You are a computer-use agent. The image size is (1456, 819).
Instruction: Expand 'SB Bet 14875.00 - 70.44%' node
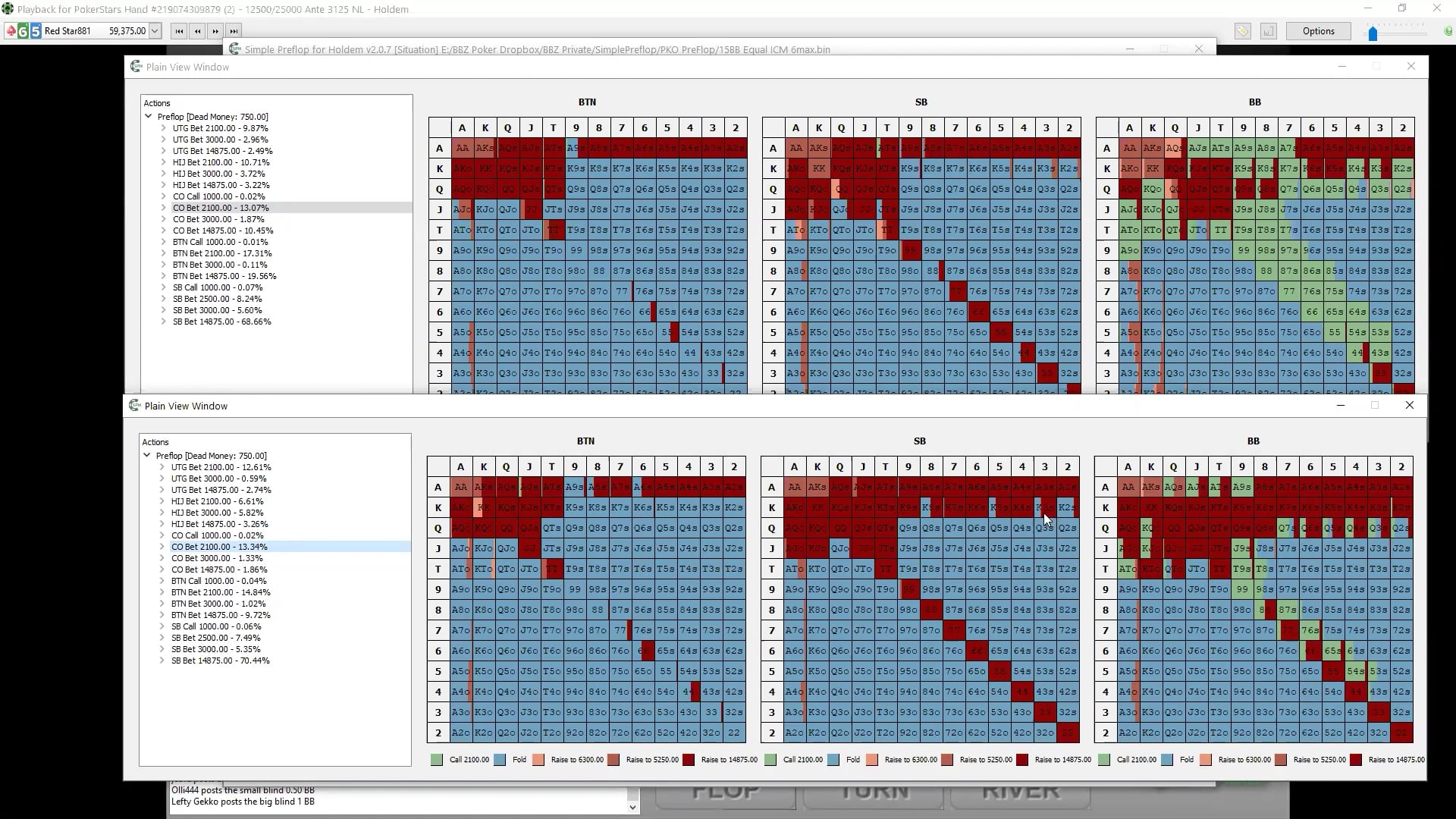(x=162, y=661)
